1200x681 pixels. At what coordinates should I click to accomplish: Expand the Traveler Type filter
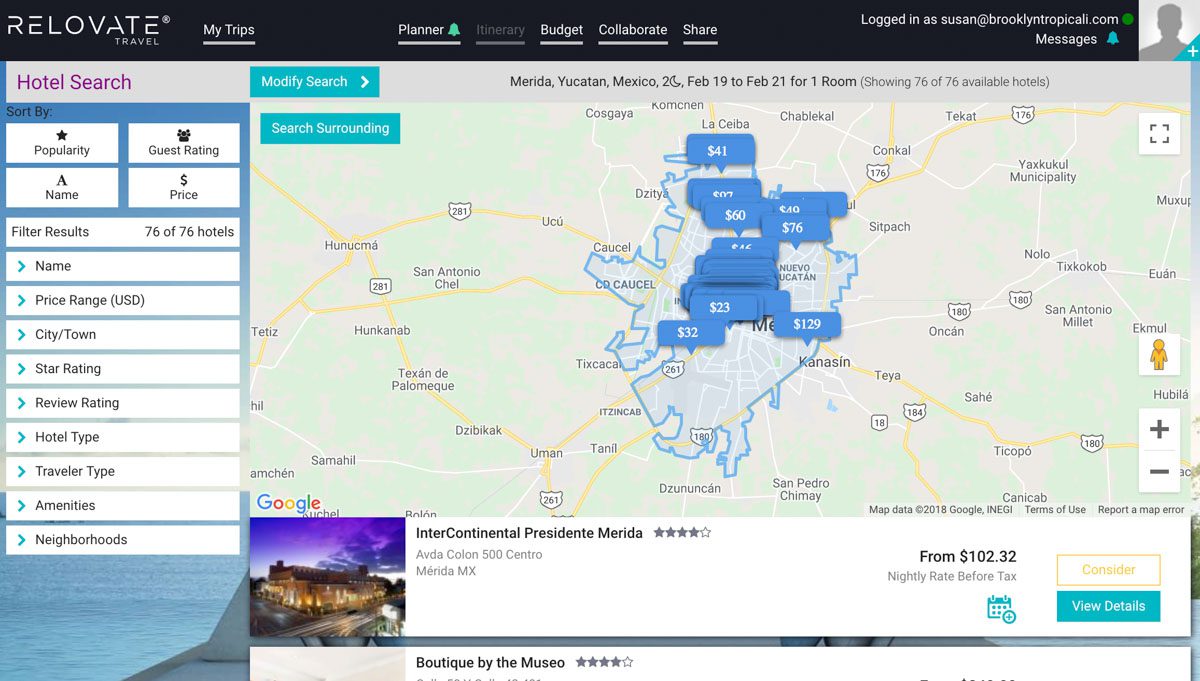pos(123,471)
